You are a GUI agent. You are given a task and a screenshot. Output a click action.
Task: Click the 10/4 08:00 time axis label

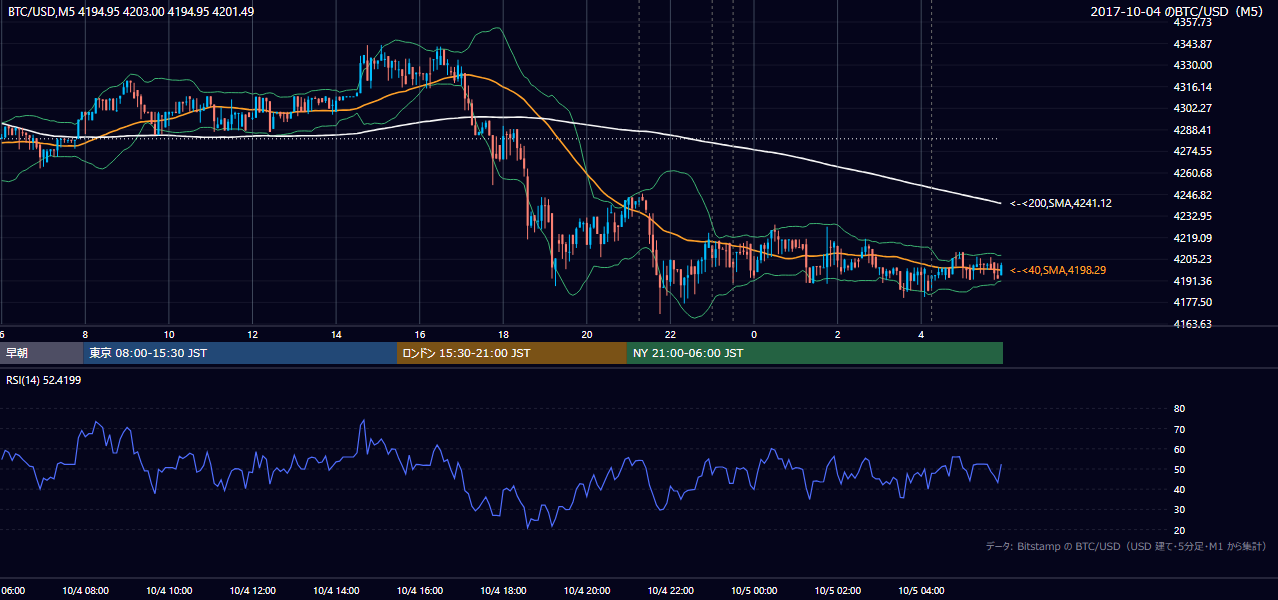[86, 590]
